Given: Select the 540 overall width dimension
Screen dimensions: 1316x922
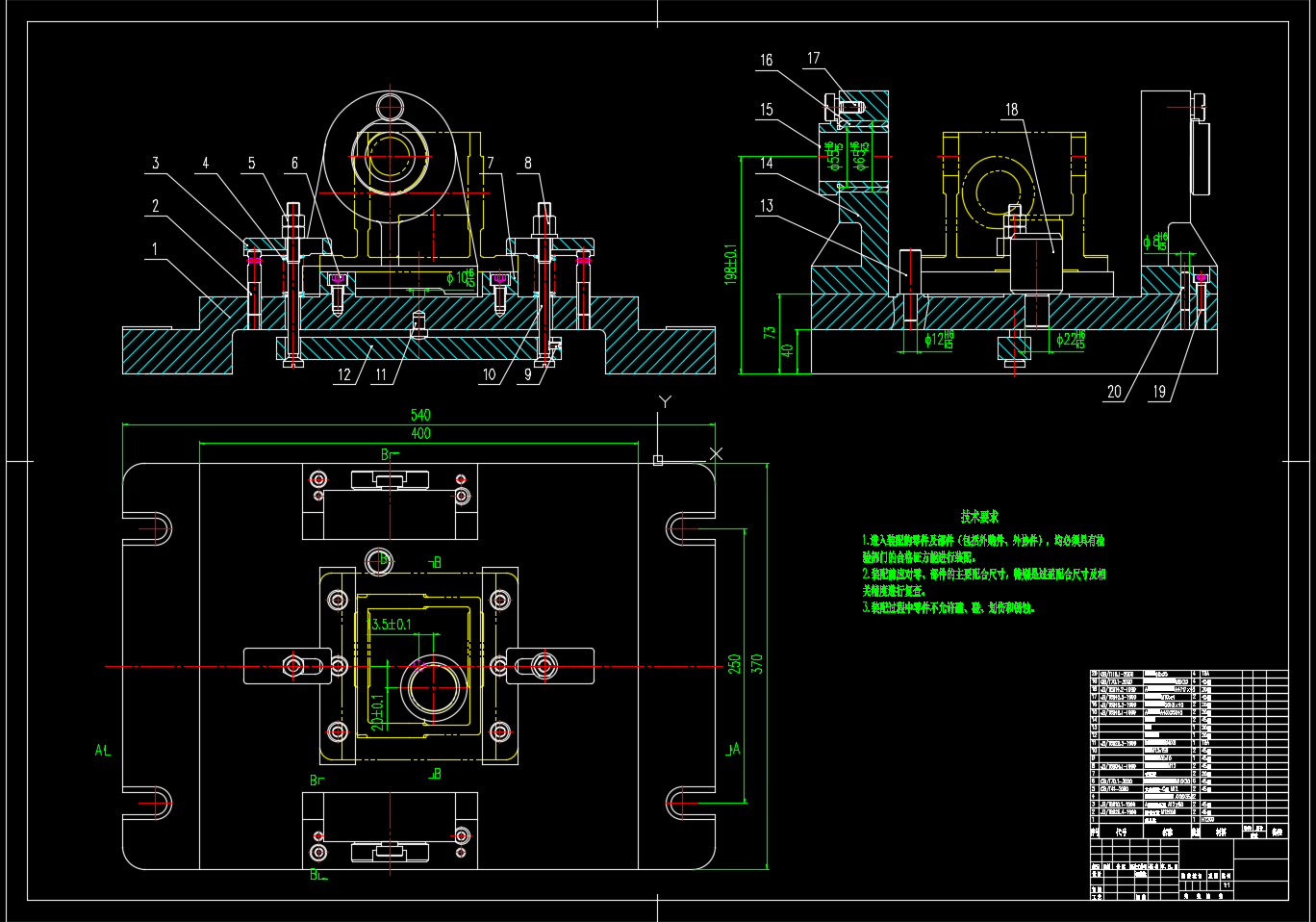Looking at the screenshot, I should 420,415.
